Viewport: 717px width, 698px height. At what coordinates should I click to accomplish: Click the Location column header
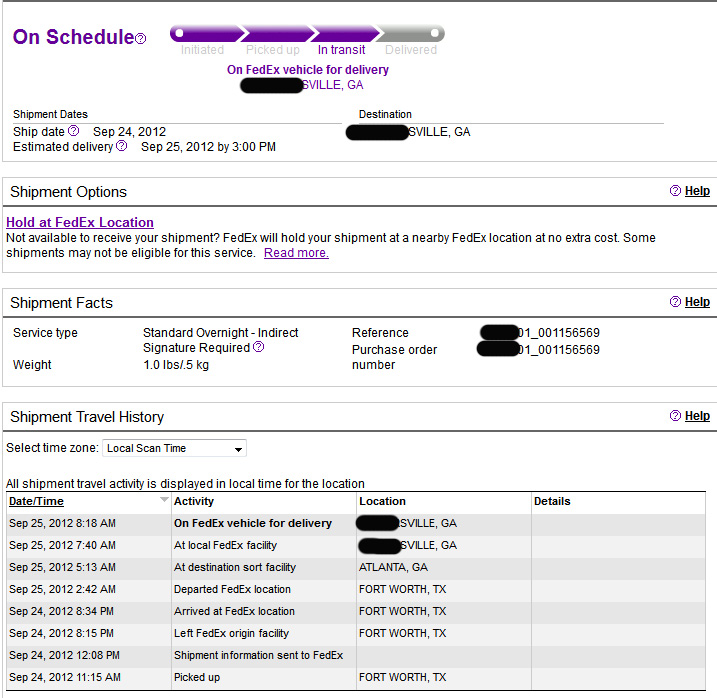point(382,501)
